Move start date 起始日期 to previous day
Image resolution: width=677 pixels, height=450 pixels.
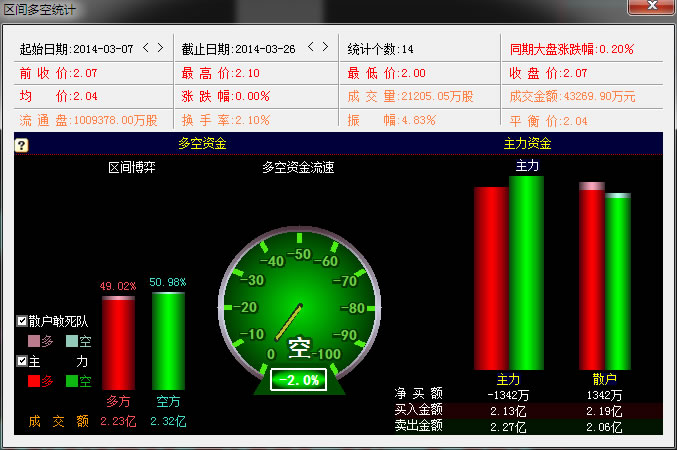[x=146, y=47]
